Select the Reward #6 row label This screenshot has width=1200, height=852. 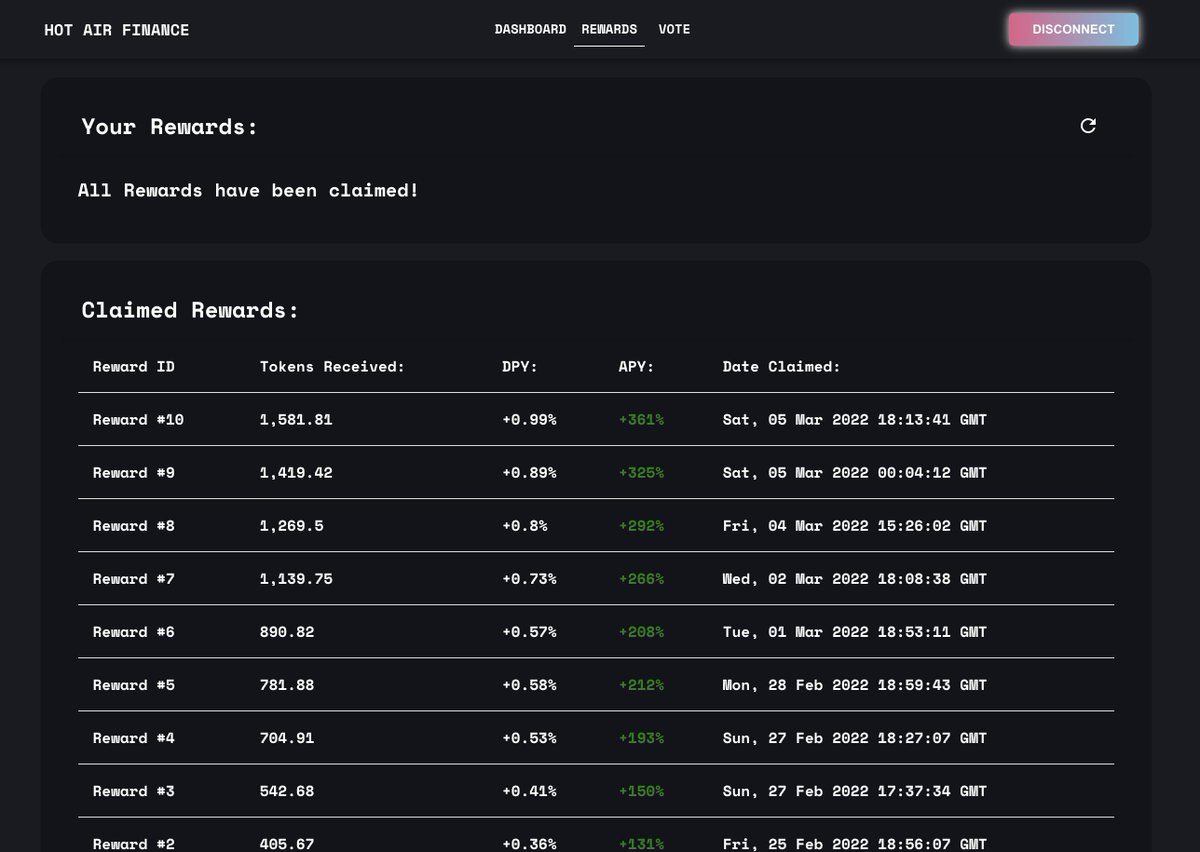tap(134, 632)
